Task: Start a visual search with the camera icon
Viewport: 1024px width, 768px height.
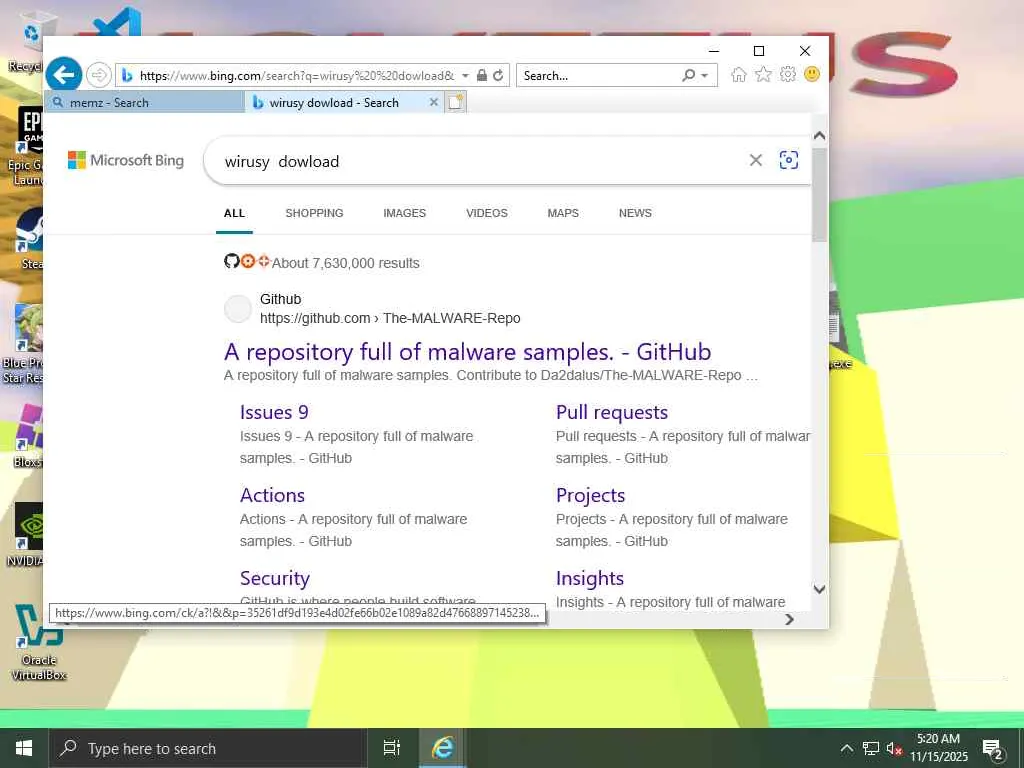Action: click(789, 160)
